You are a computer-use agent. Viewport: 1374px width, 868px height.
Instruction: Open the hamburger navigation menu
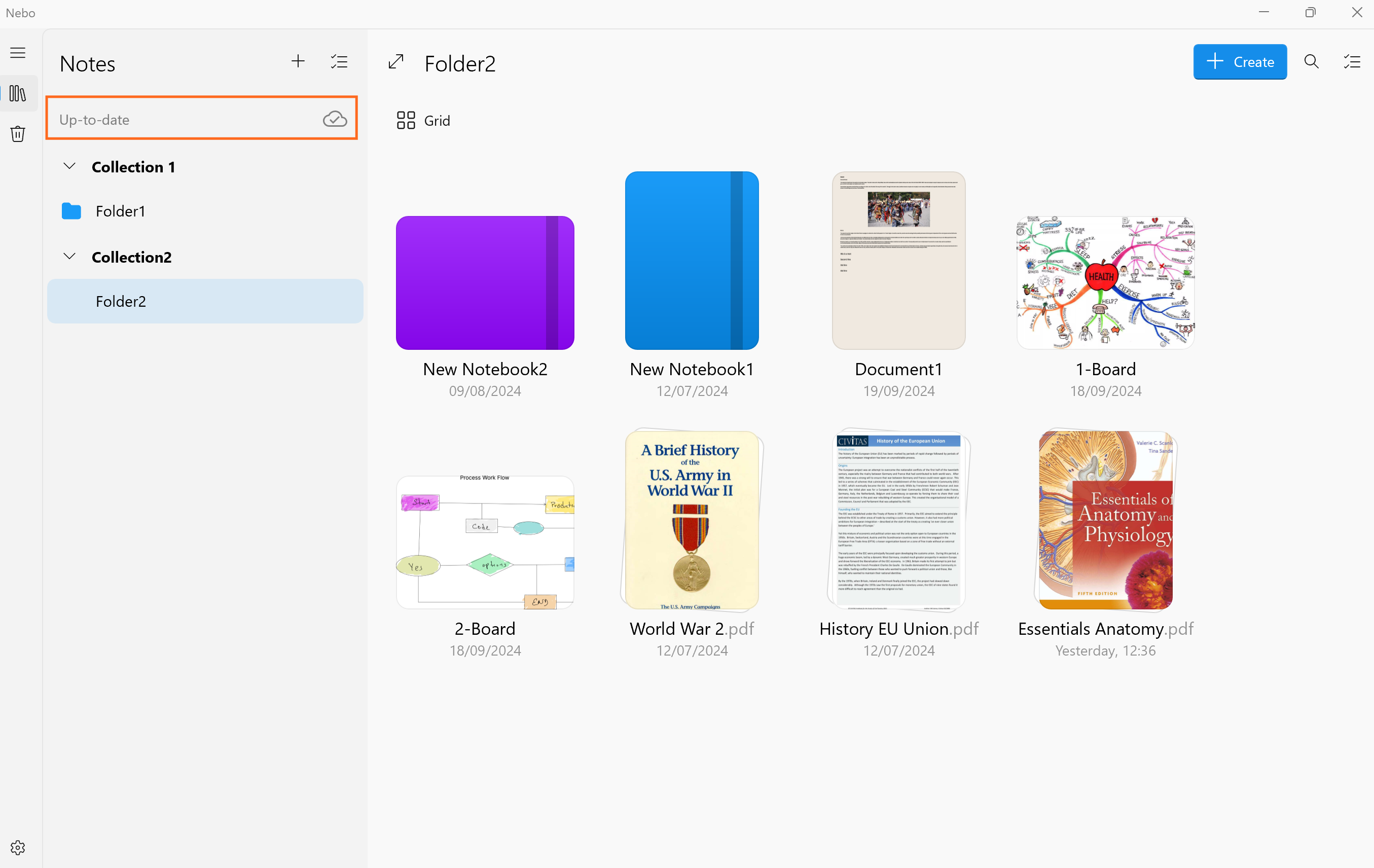(18, 53)
